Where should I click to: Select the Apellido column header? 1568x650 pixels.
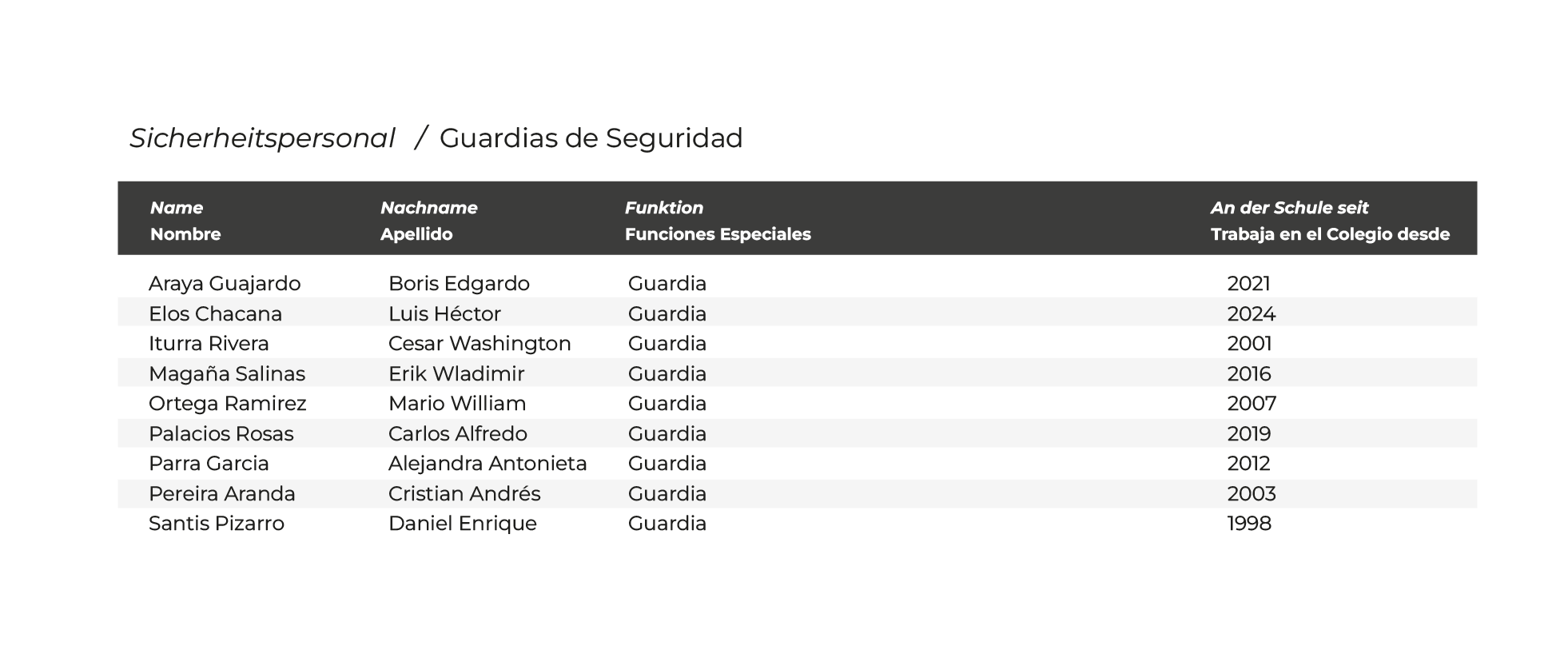[416, 234]
